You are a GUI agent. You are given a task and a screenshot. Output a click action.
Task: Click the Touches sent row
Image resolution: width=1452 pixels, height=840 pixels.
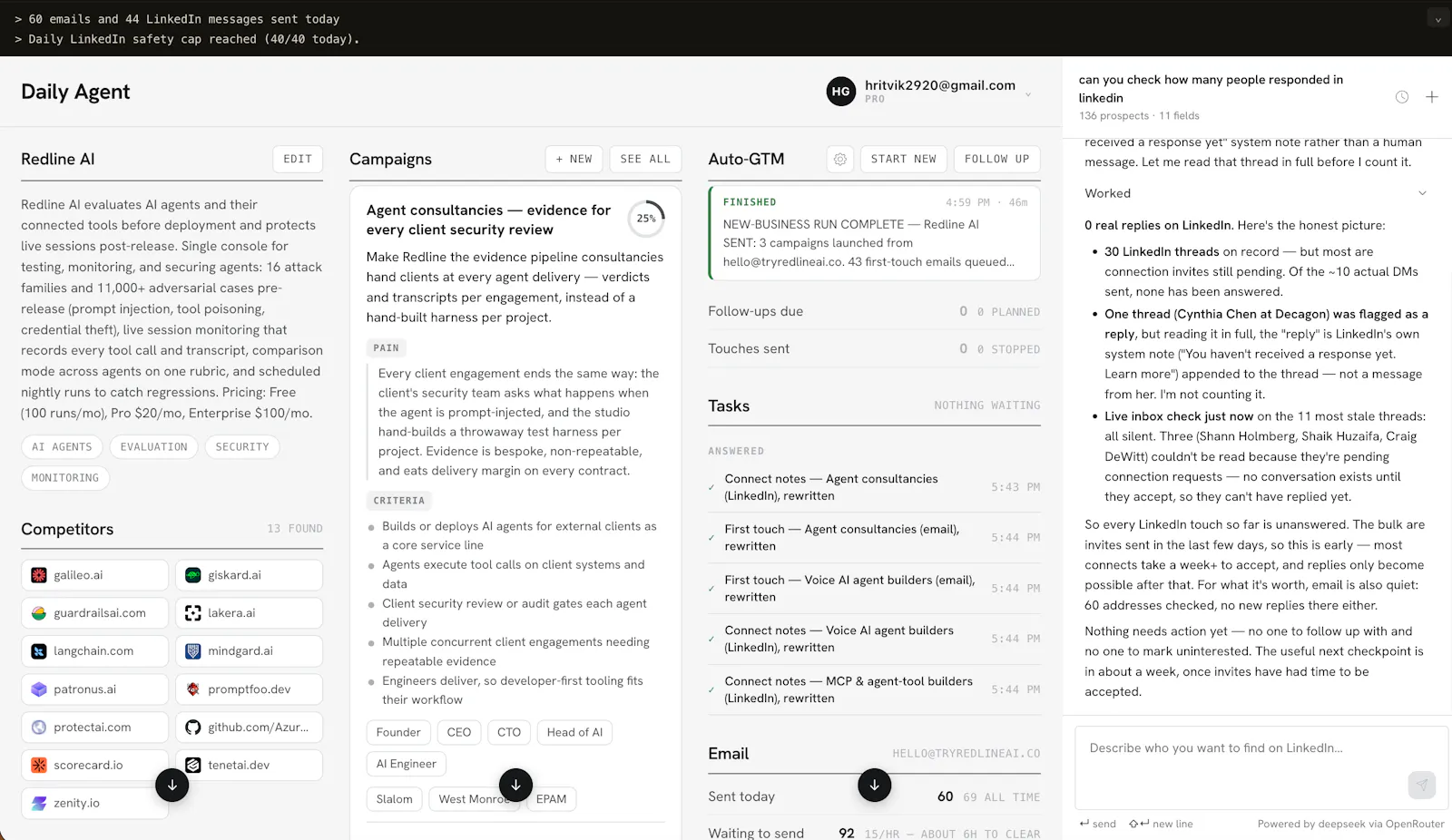[x=875, y=348]
